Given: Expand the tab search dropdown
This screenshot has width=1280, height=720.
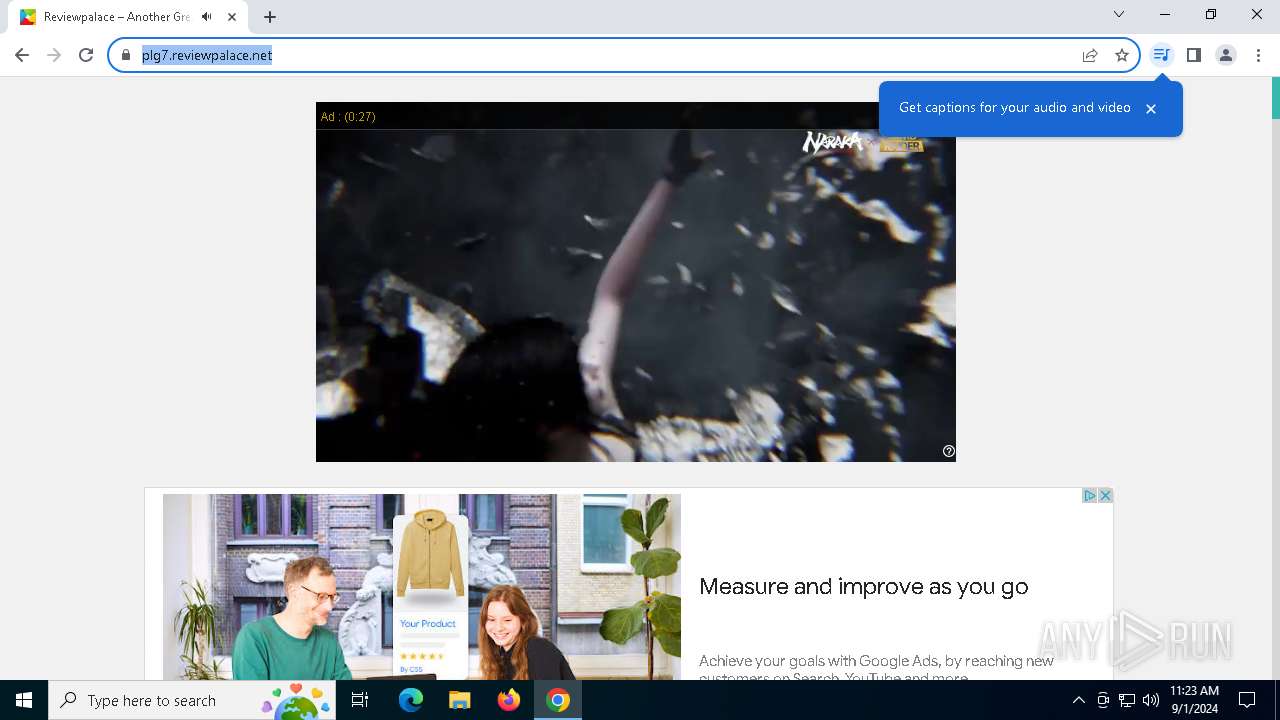Looking at the screenshot, I should pyautogui.click(x=1119, y=14).
